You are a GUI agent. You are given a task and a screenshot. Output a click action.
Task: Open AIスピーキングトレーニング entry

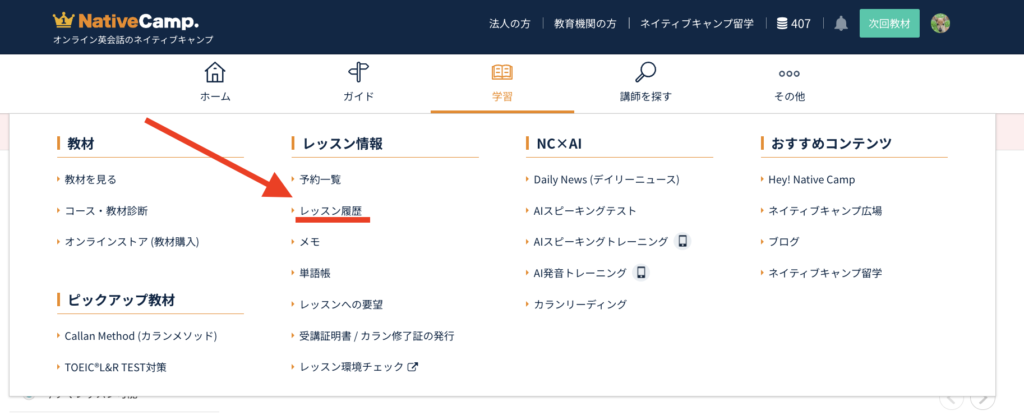601,242
